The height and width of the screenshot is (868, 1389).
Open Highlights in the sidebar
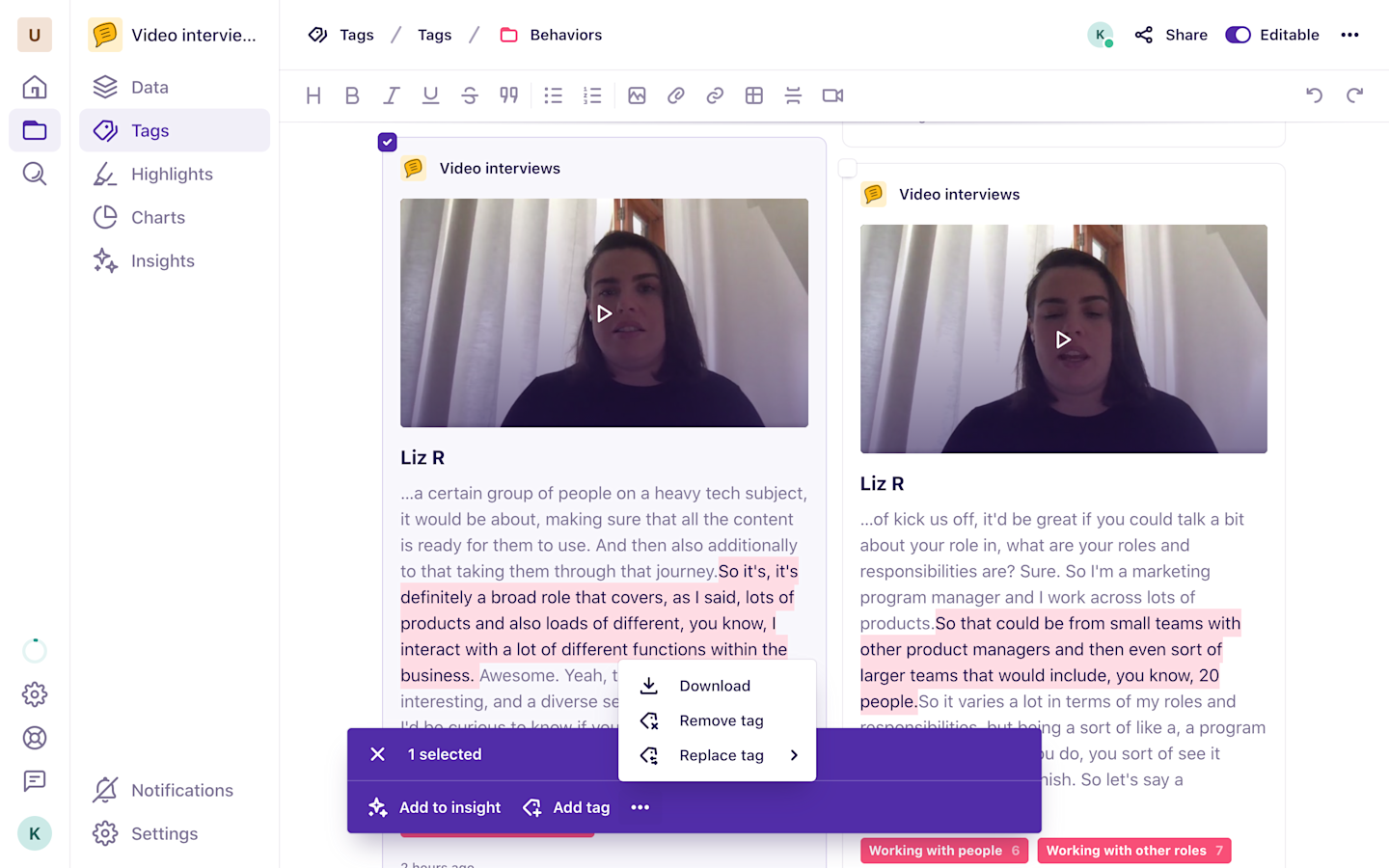point(175,174)
